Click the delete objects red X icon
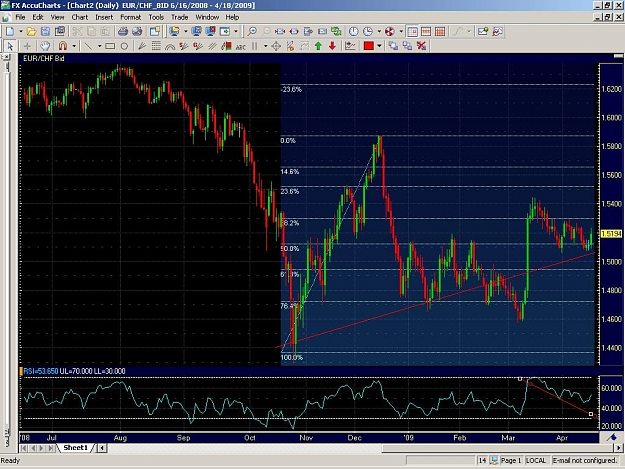The width and height of the screenshot is (625, 469). (421, 46)
